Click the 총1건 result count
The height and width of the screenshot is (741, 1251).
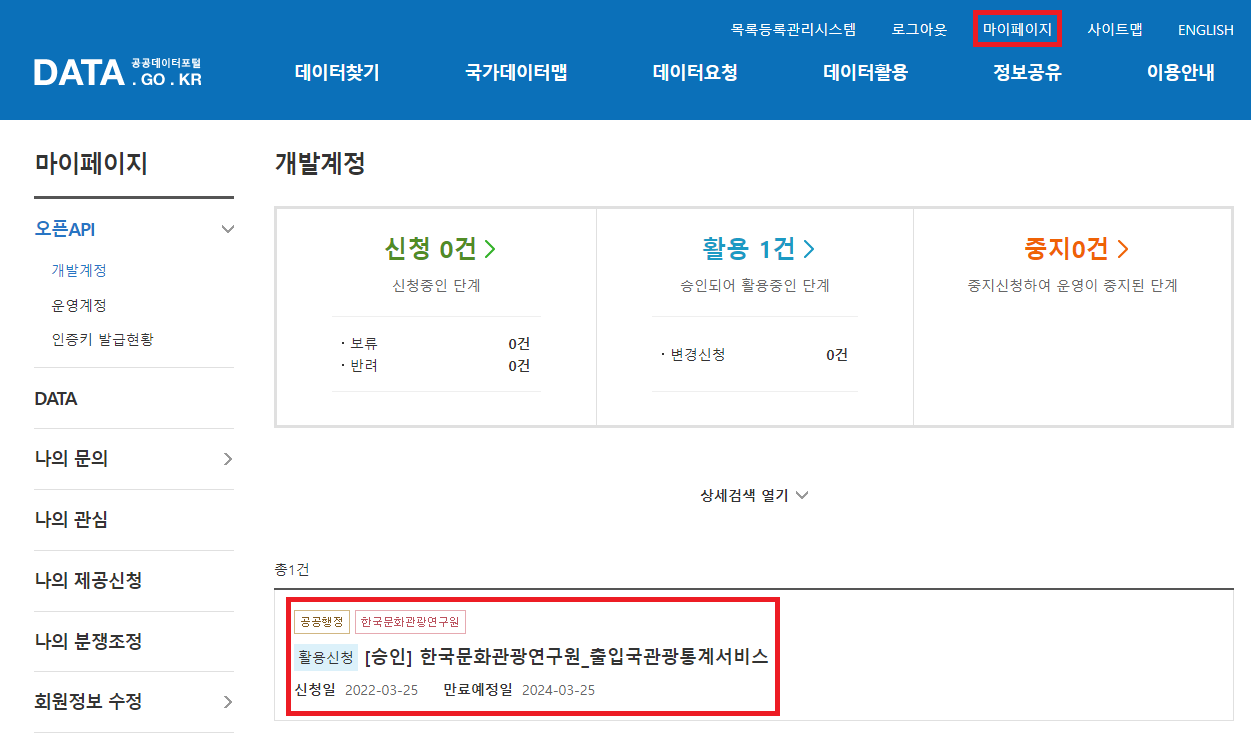pos(292,569)
